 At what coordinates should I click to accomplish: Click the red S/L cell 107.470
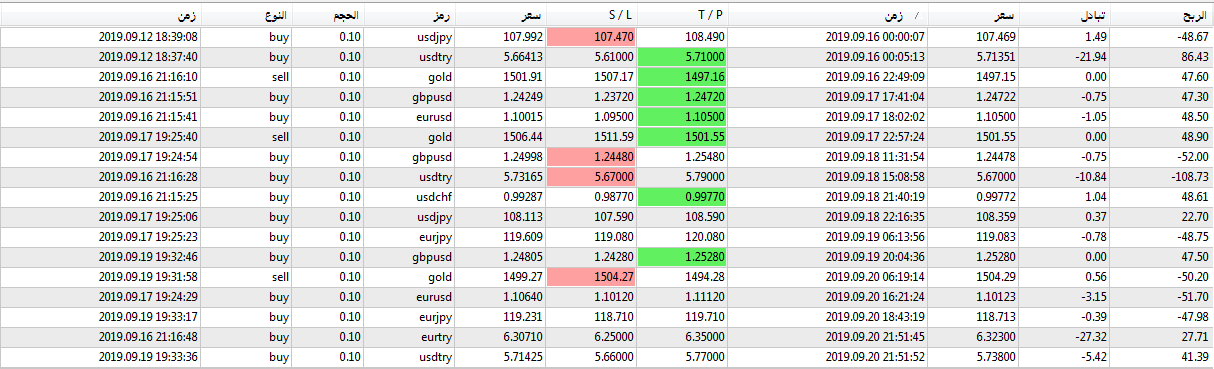(592, 37)
